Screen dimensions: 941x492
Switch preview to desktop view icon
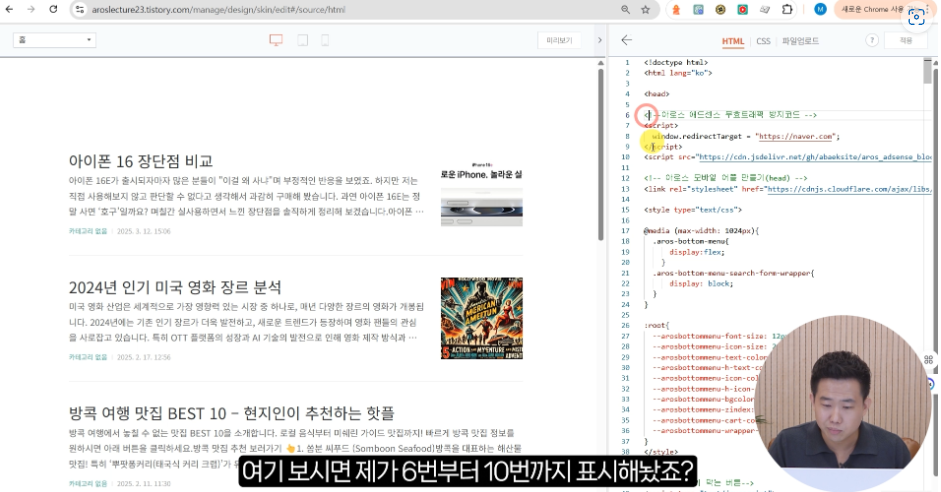[276, 40]
